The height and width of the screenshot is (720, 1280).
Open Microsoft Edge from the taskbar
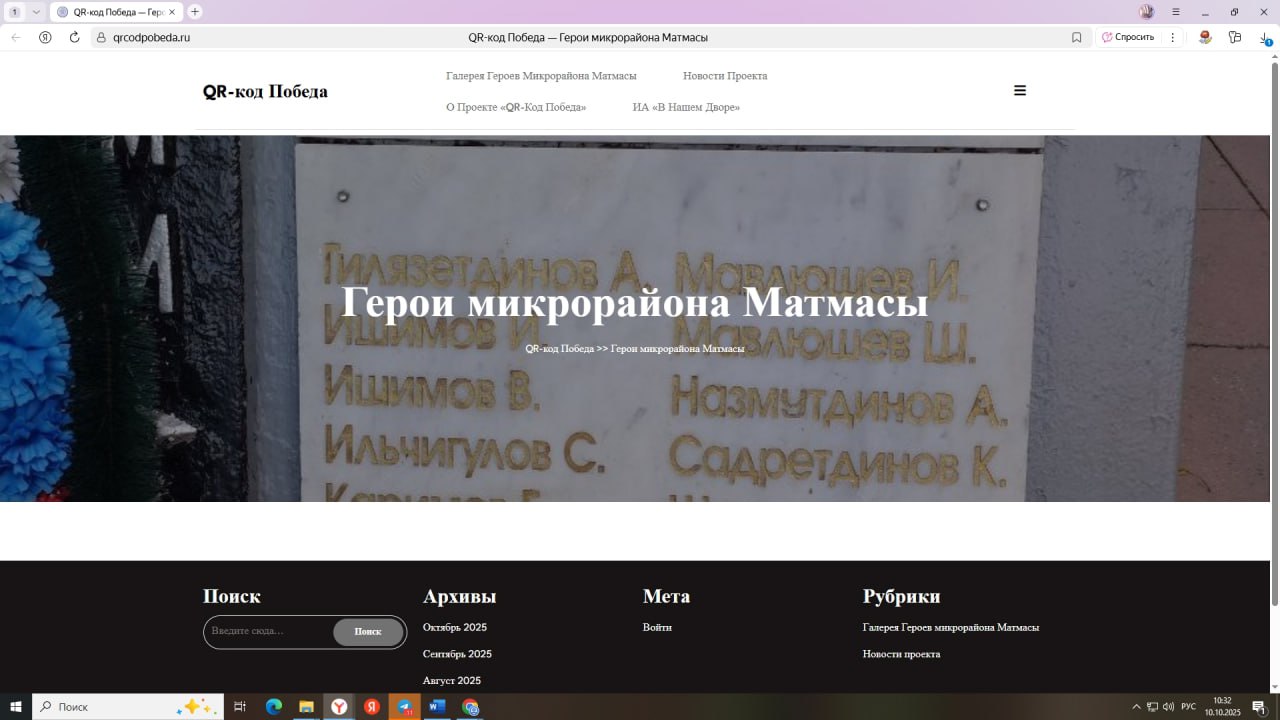tap(273, 707)
